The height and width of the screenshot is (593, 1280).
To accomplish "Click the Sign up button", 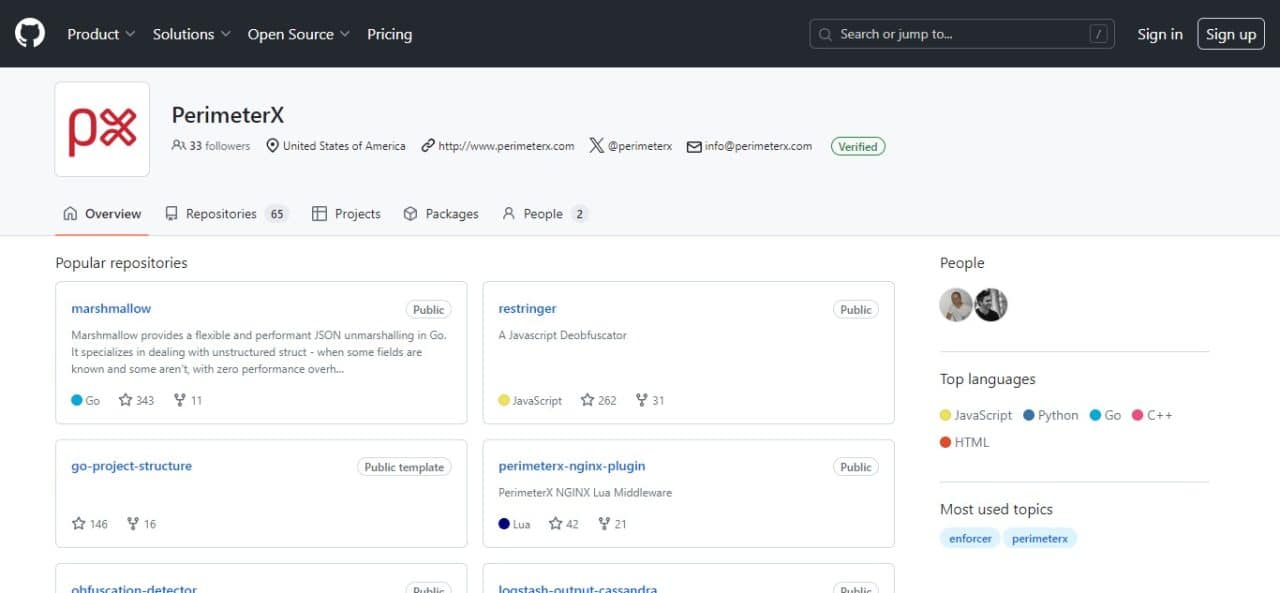I will click(1231, 34).
